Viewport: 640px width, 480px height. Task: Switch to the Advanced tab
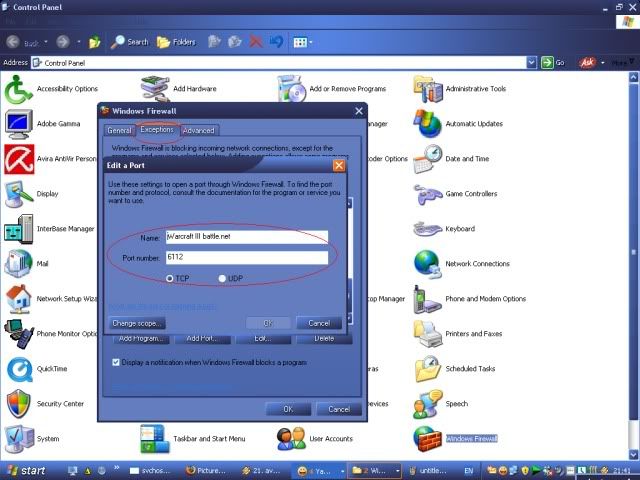point(198,131)
